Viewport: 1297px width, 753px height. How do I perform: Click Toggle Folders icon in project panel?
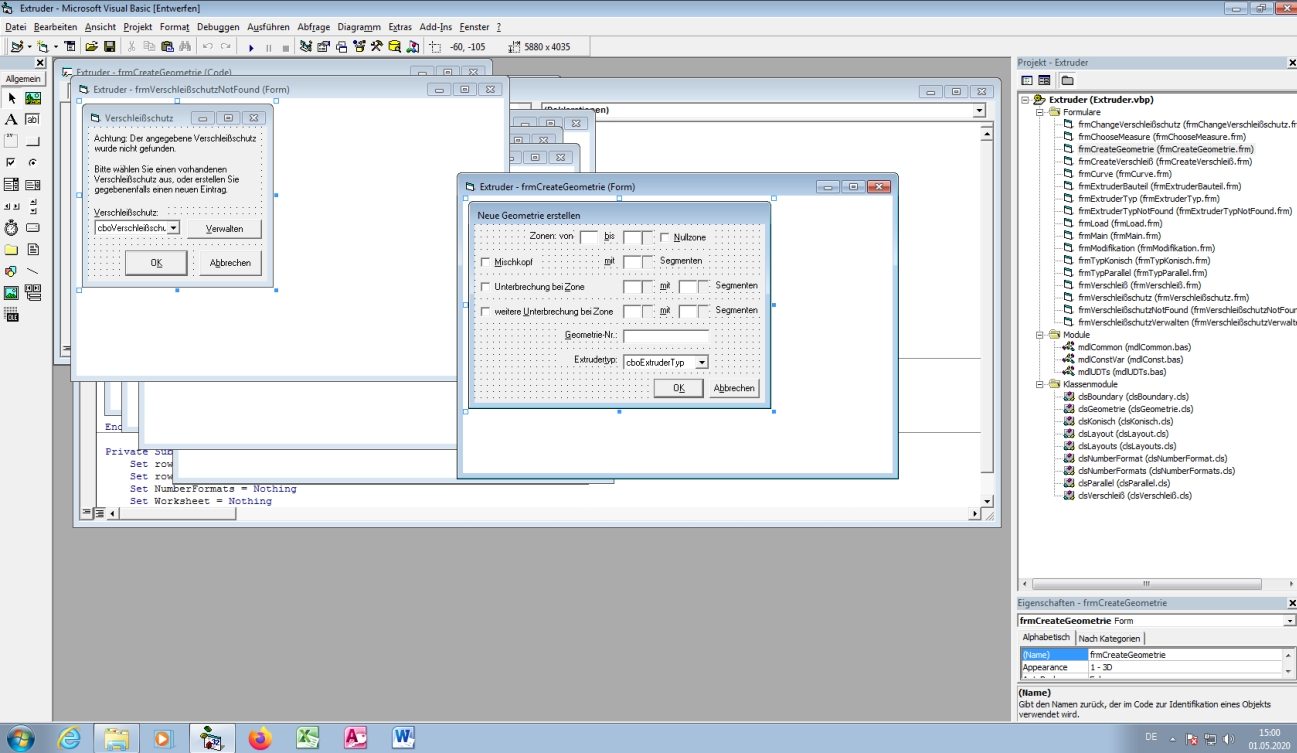tap(1067, 80)
